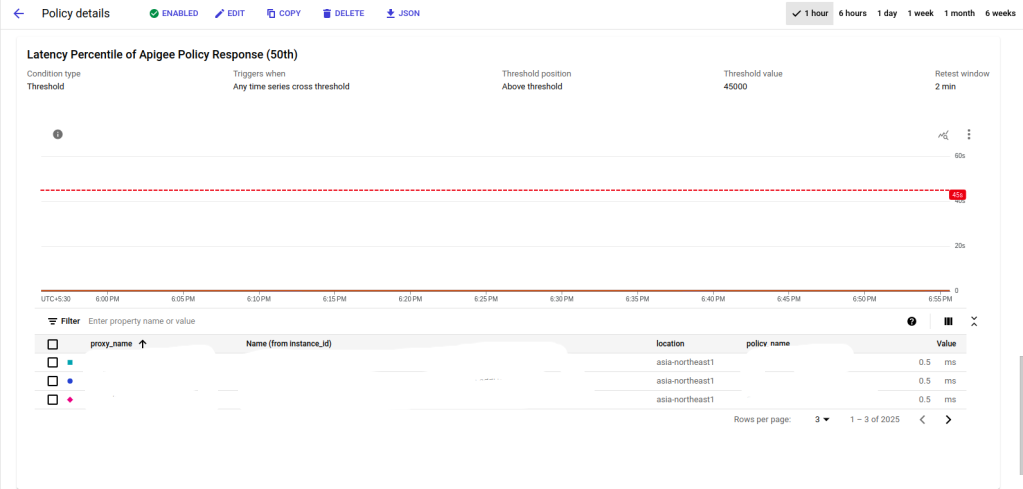Go to next page of series

(948, 420)
